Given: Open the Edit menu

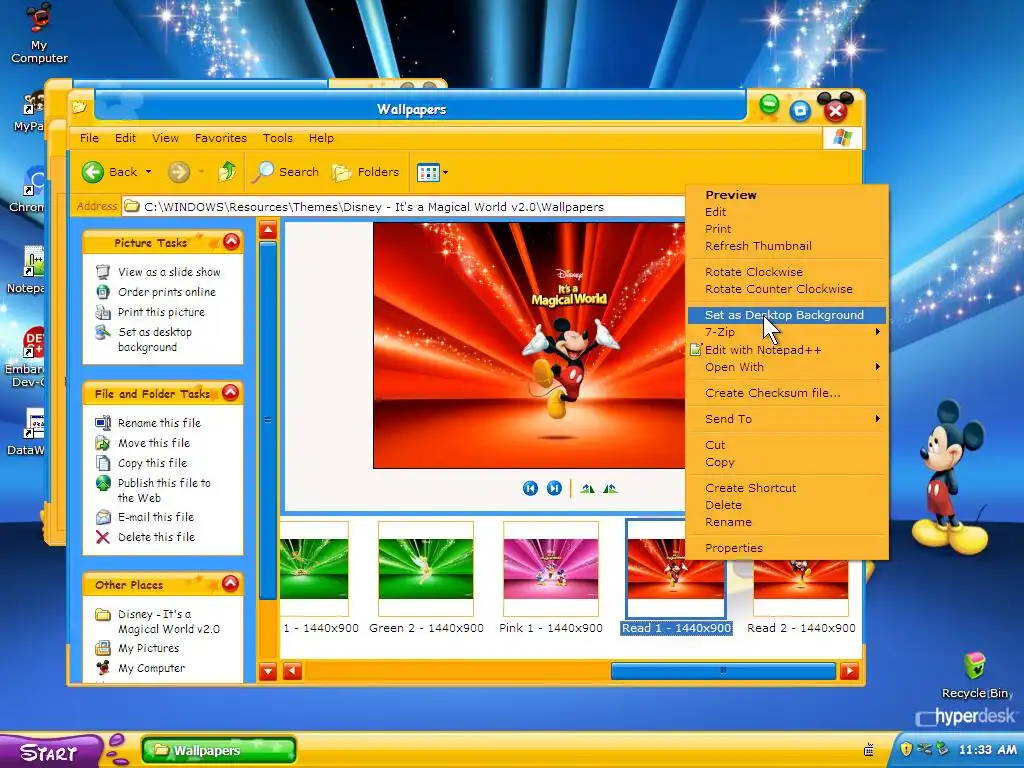Looking at the screenshot, I should click(125, 138).
